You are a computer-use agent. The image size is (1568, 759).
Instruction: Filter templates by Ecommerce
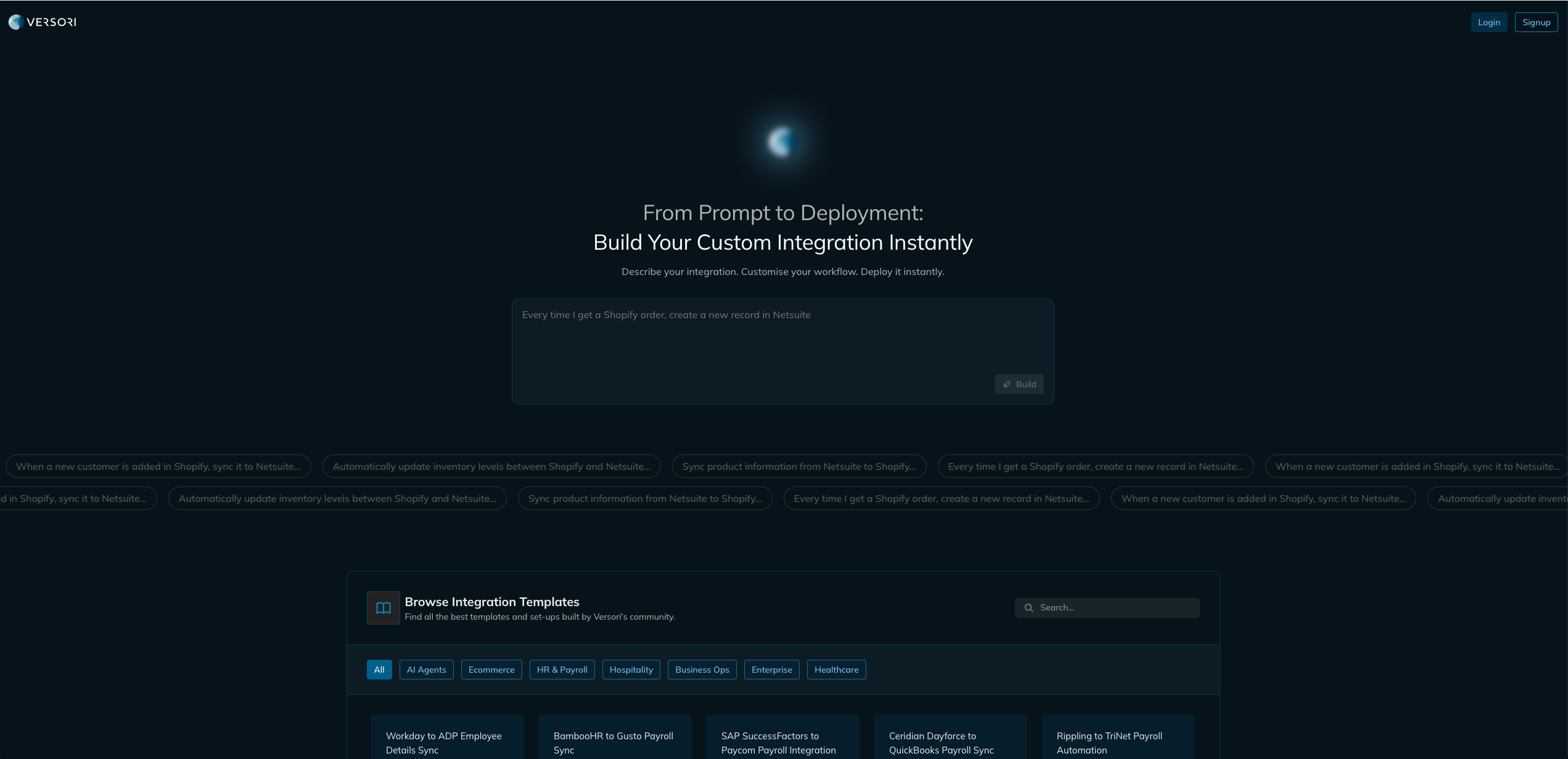pyautogui.click(x=491, y=670)
